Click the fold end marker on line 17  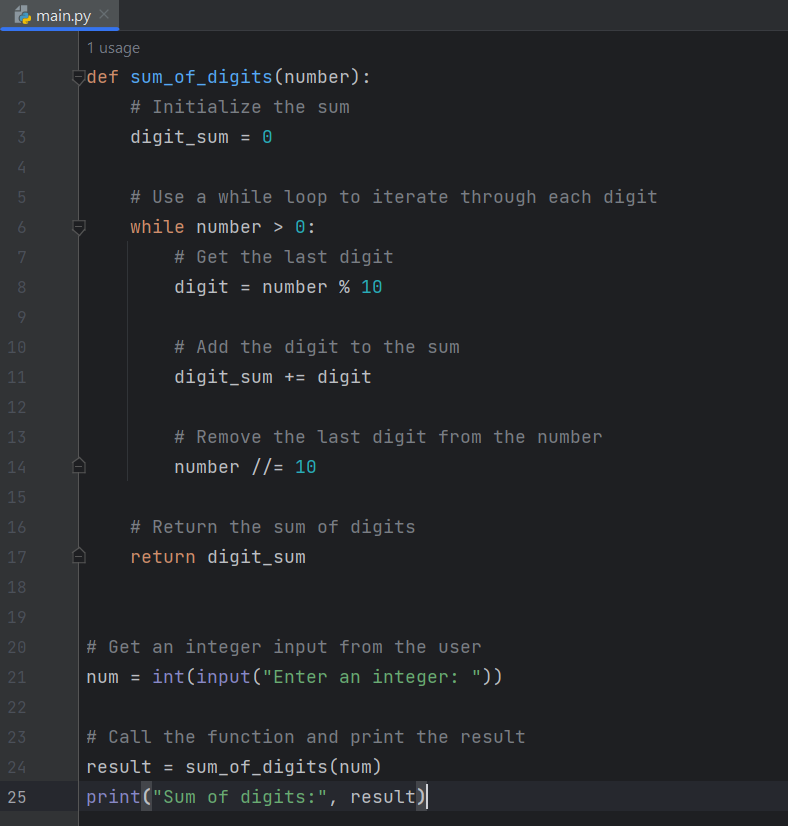click(x=79, y=556)
